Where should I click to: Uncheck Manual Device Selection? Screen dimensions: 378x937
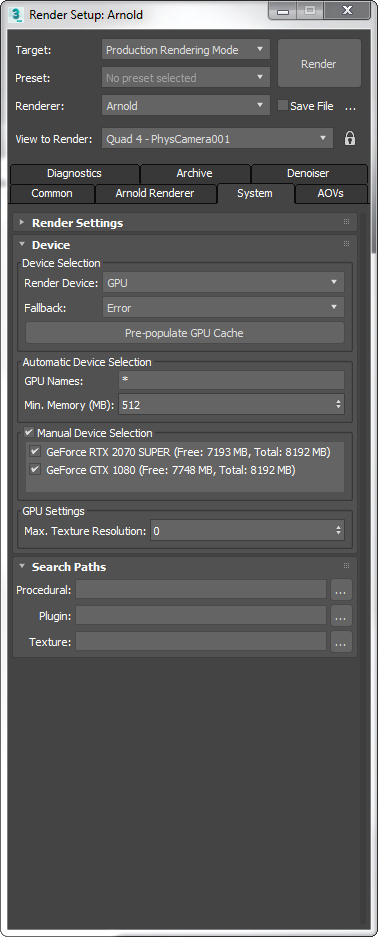click(29, 432)
